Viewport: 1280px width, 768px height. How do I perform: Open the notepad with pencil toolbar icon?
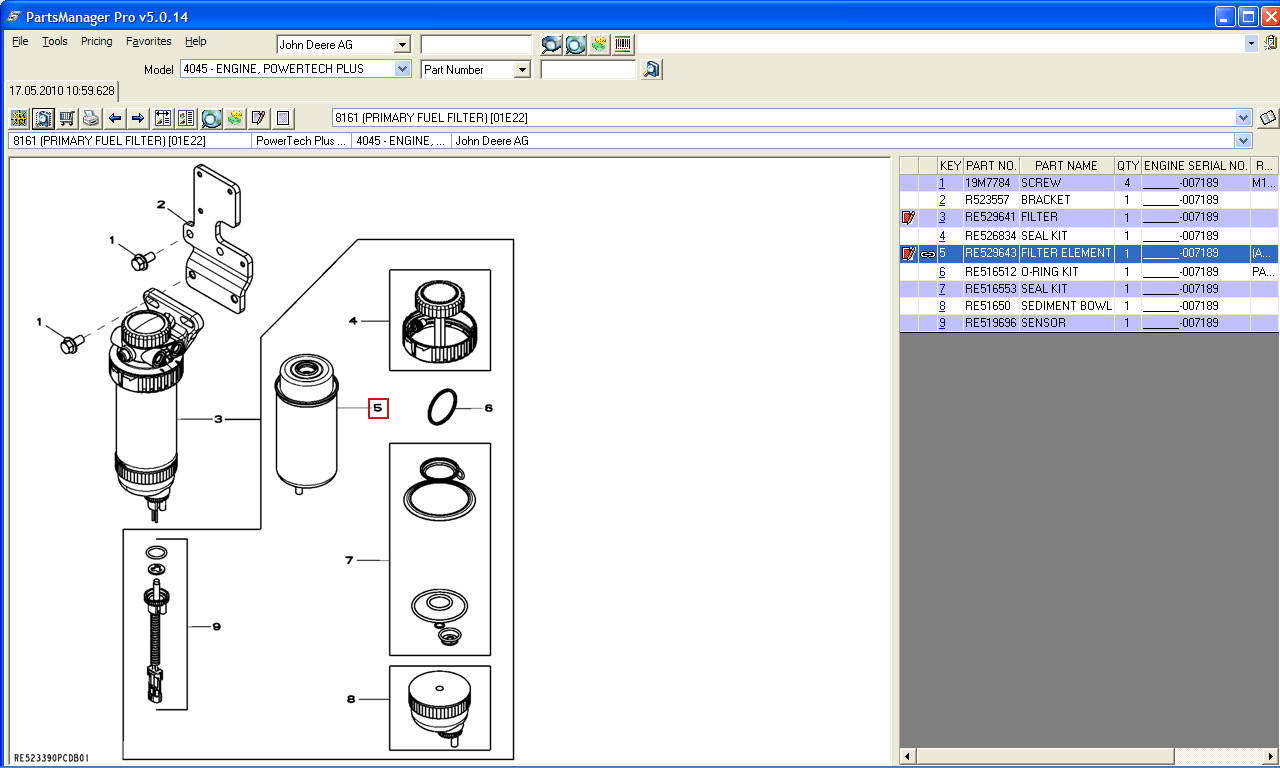[x=259, y=118]
